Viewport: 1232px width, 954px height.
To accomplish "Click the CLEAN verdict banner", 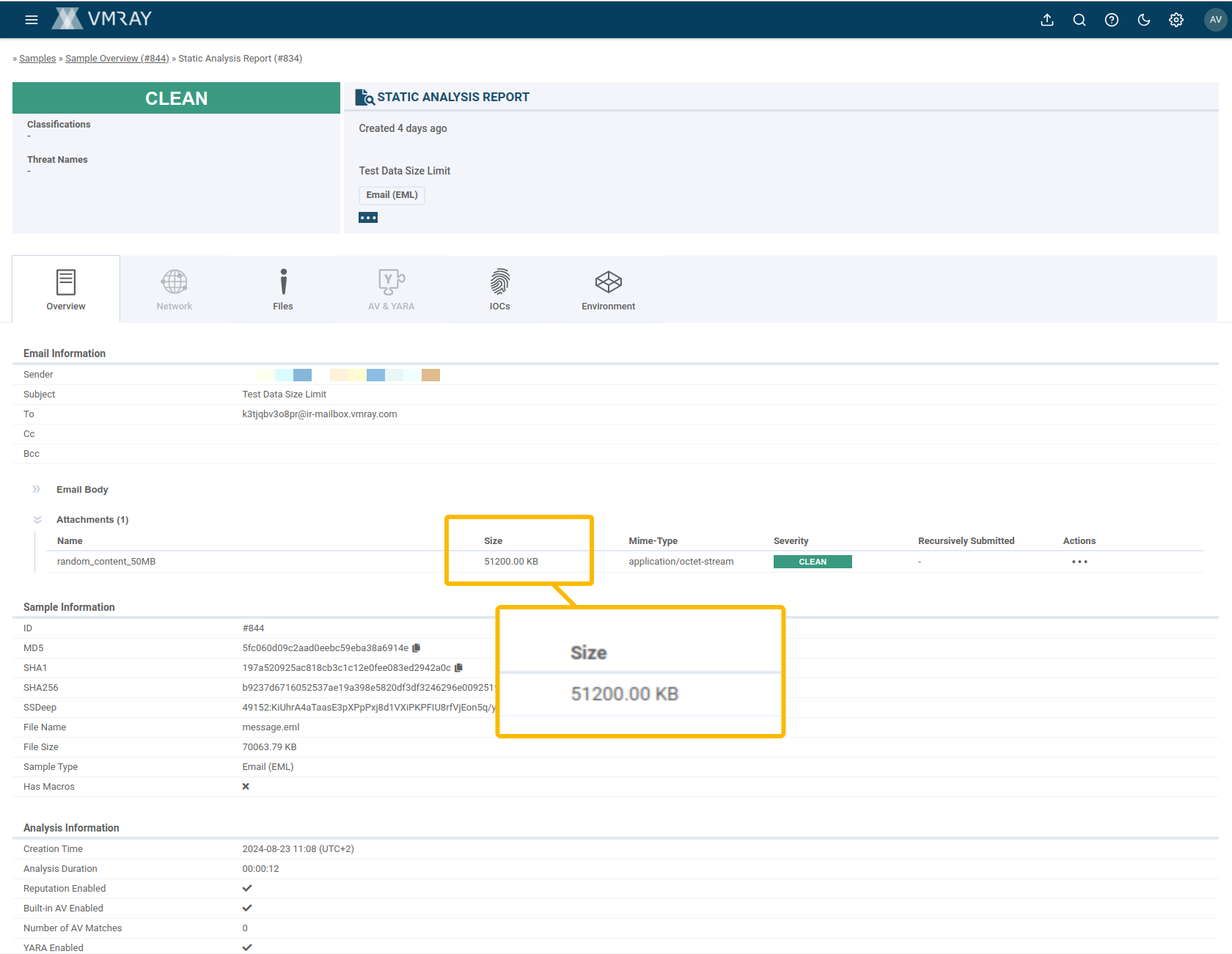I will (176, 98).
